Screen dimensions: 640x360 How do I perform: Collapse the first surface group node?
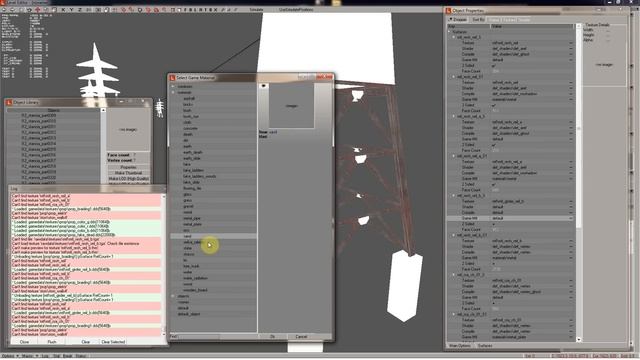453,37
